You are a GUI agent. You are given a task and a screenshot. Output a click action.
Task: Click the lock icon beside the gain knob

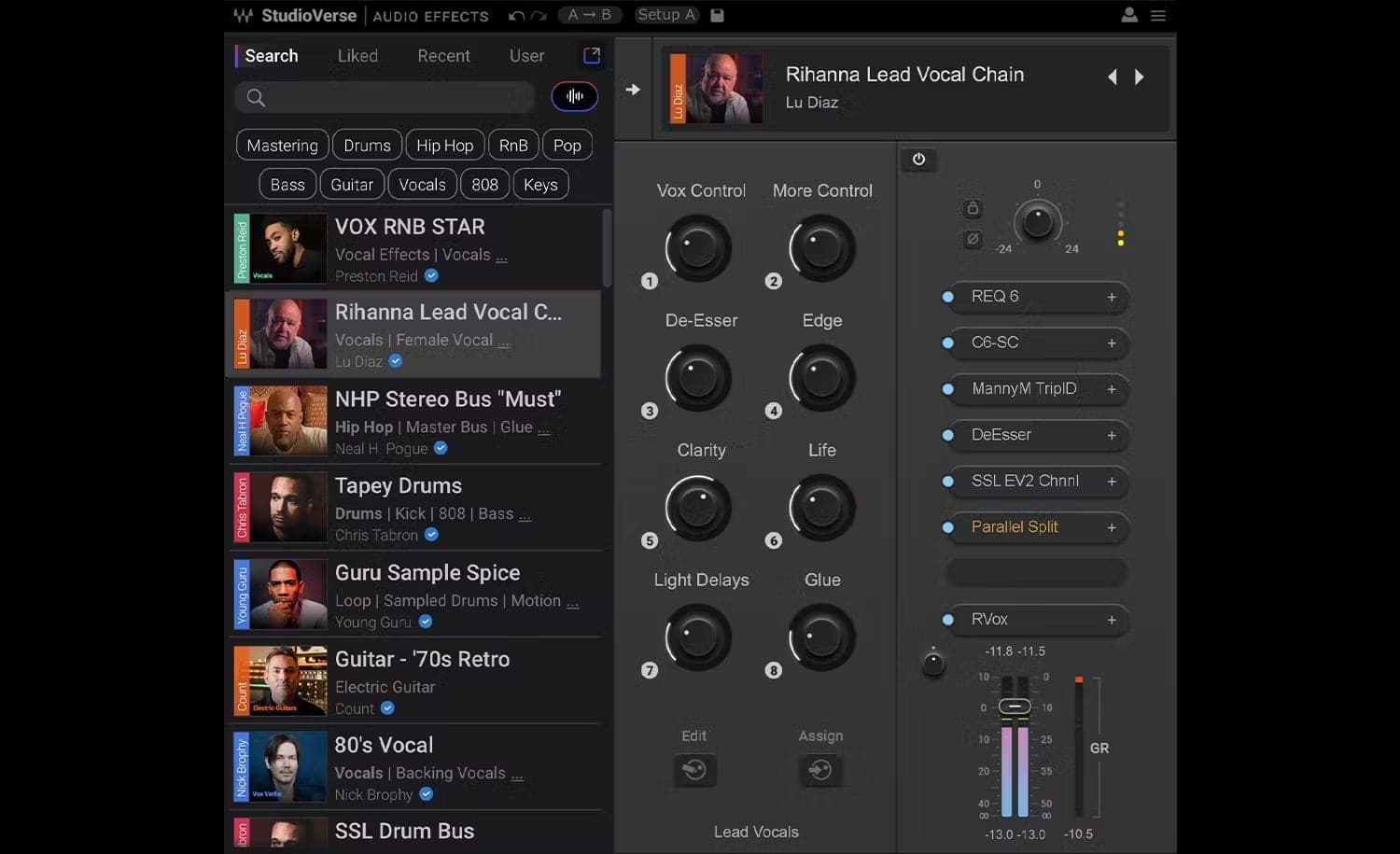tap(973, 208)
